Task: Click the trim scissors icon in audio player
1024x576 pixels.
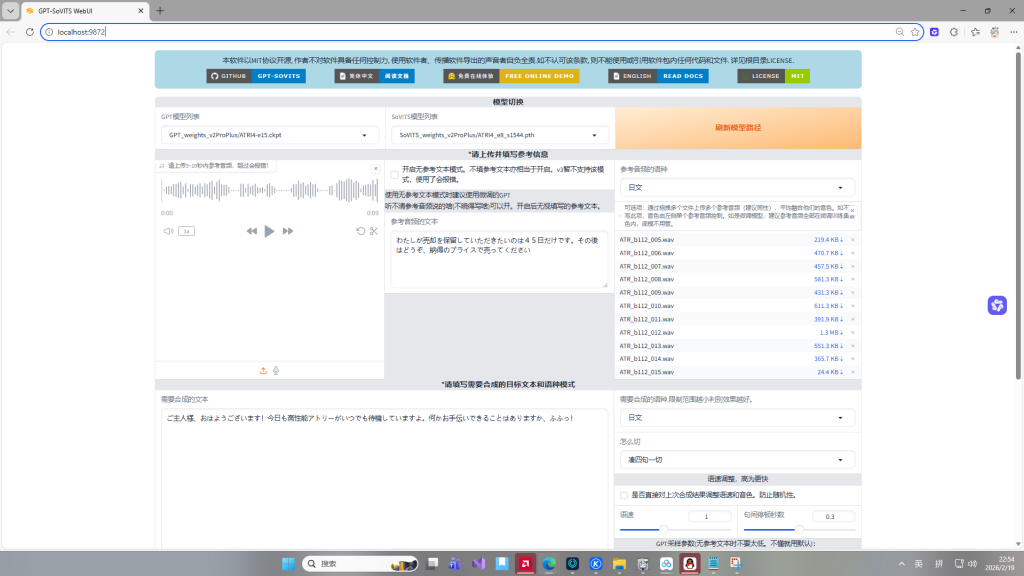Action: click(x=374, y=231)
